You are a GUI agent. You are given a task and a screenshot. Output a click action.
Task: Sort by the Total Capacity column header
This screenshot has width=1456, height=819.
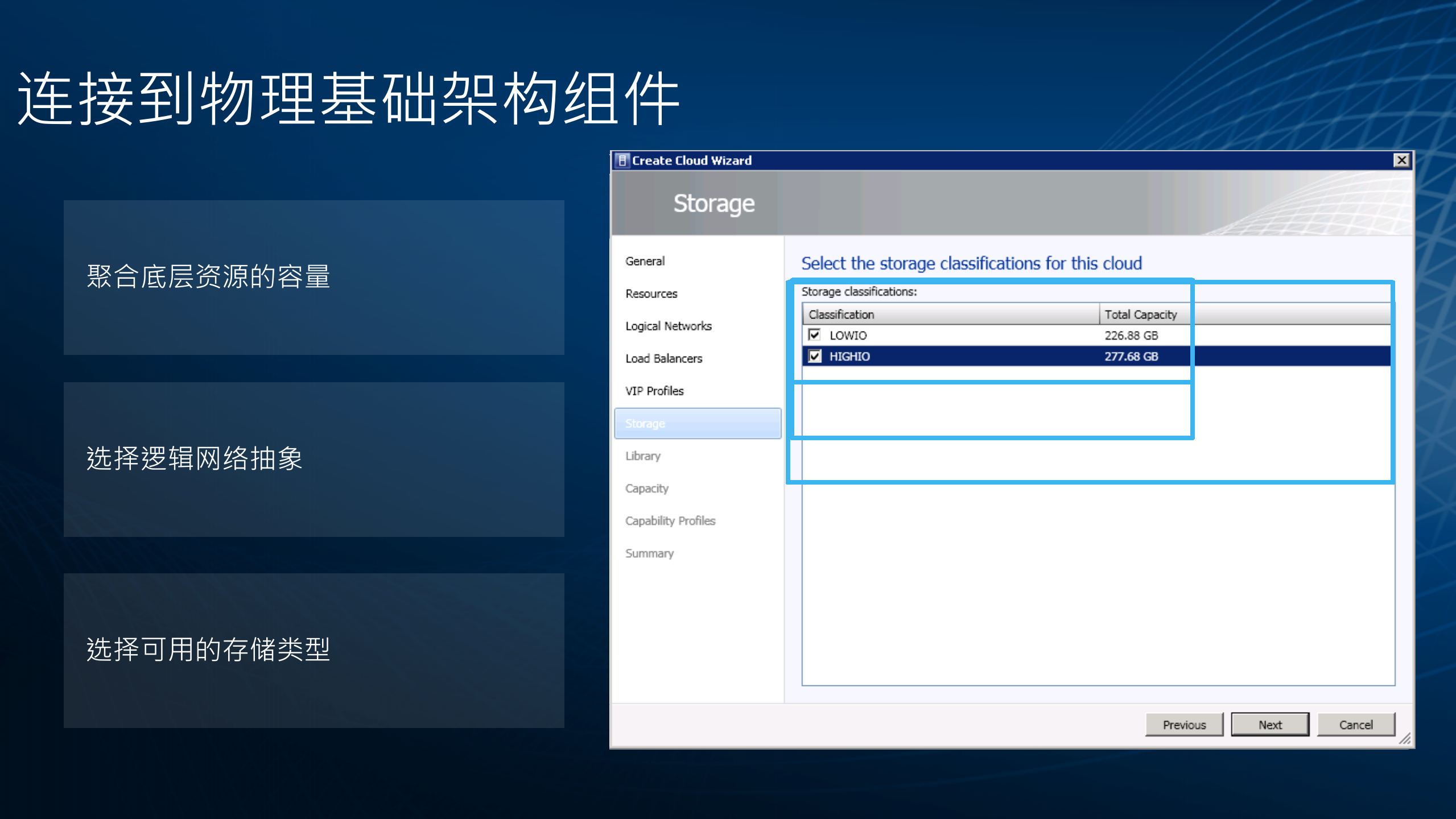coord(1140,314)
